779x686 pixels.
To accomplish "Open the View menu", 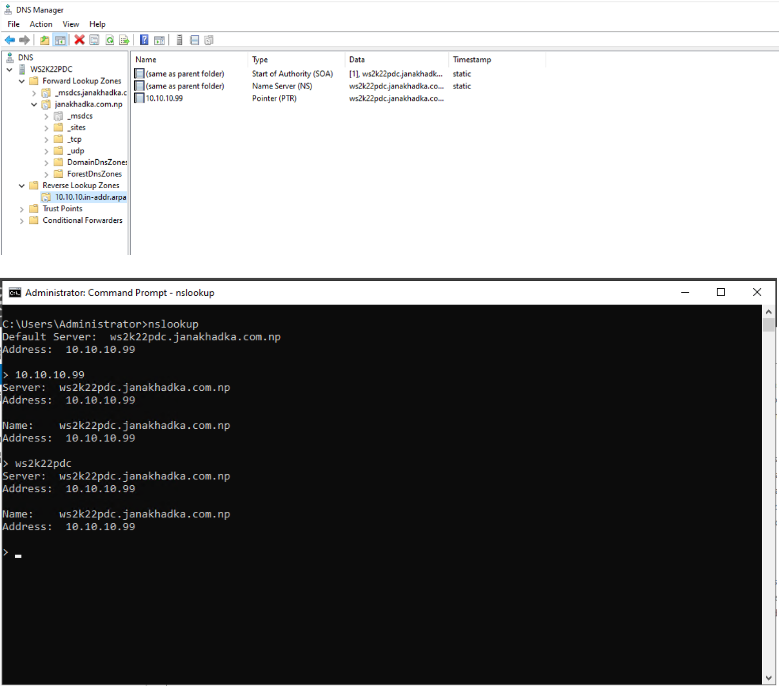I will pos(71,24).
